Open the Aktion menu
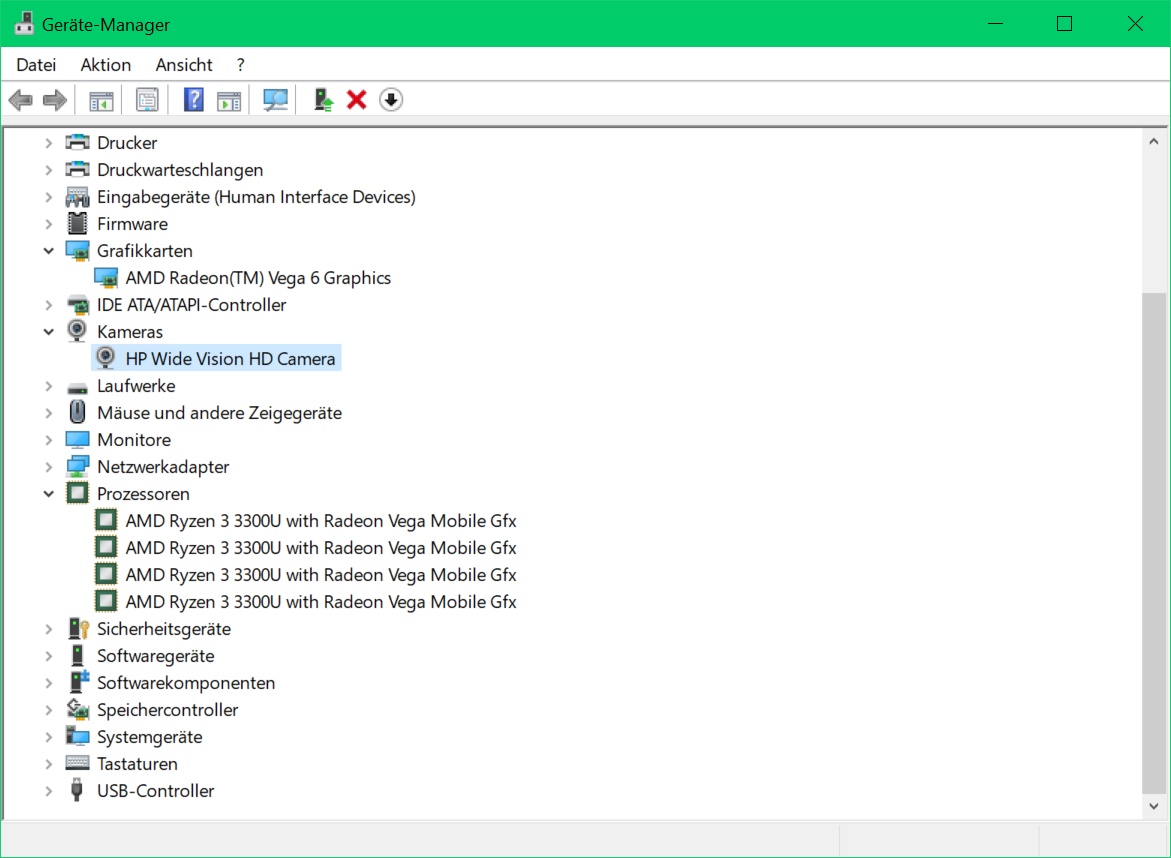This screenshot has height=858, width=1171. tap(106, 65)
